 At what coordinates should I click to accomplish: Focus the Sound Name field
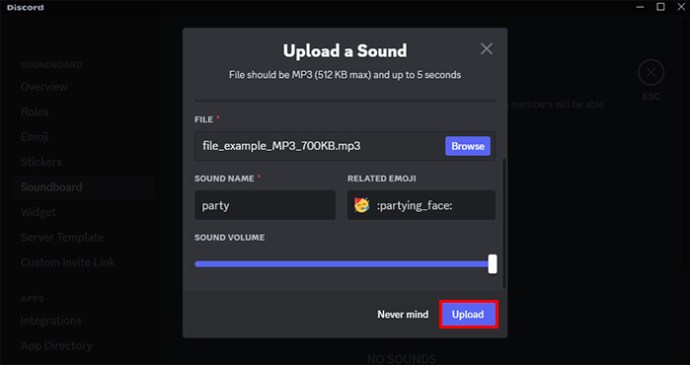[x=265, y=205]
